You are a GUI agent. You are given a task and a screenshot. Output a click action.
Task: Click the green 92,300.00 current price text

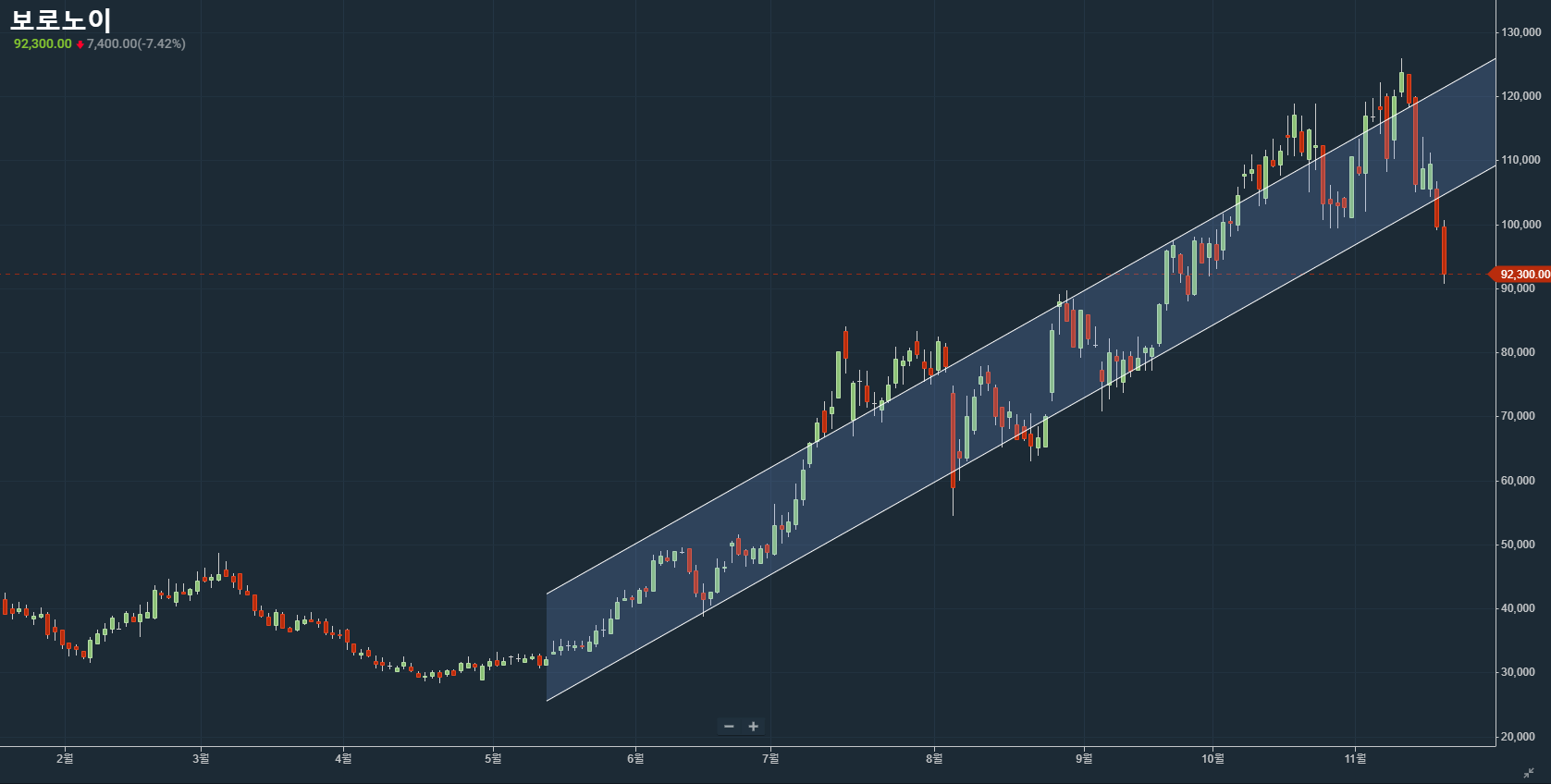[43, 44]
